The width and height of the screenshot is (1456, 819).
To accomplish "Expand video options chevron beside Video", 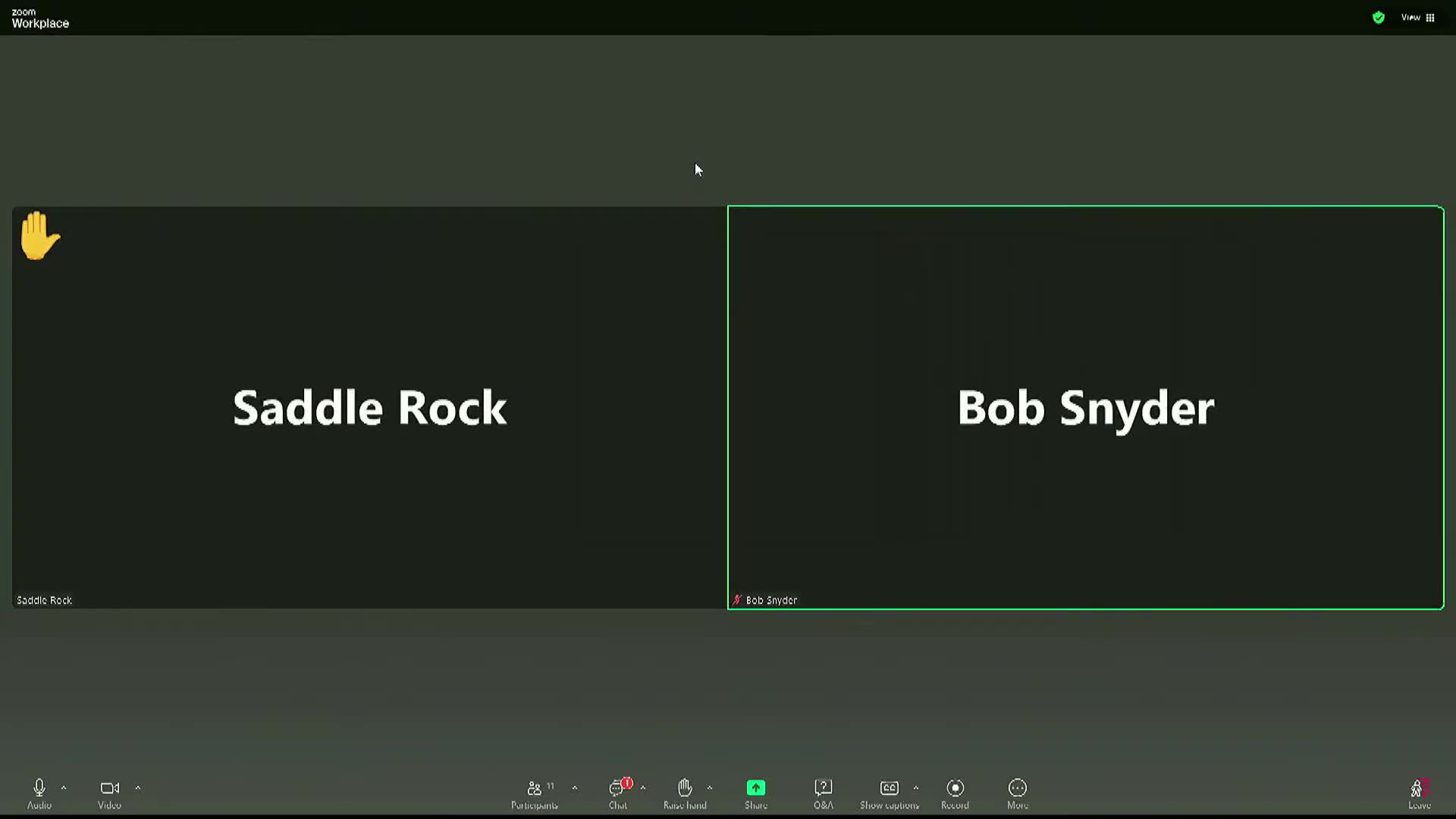I will (x=137, y=788).
